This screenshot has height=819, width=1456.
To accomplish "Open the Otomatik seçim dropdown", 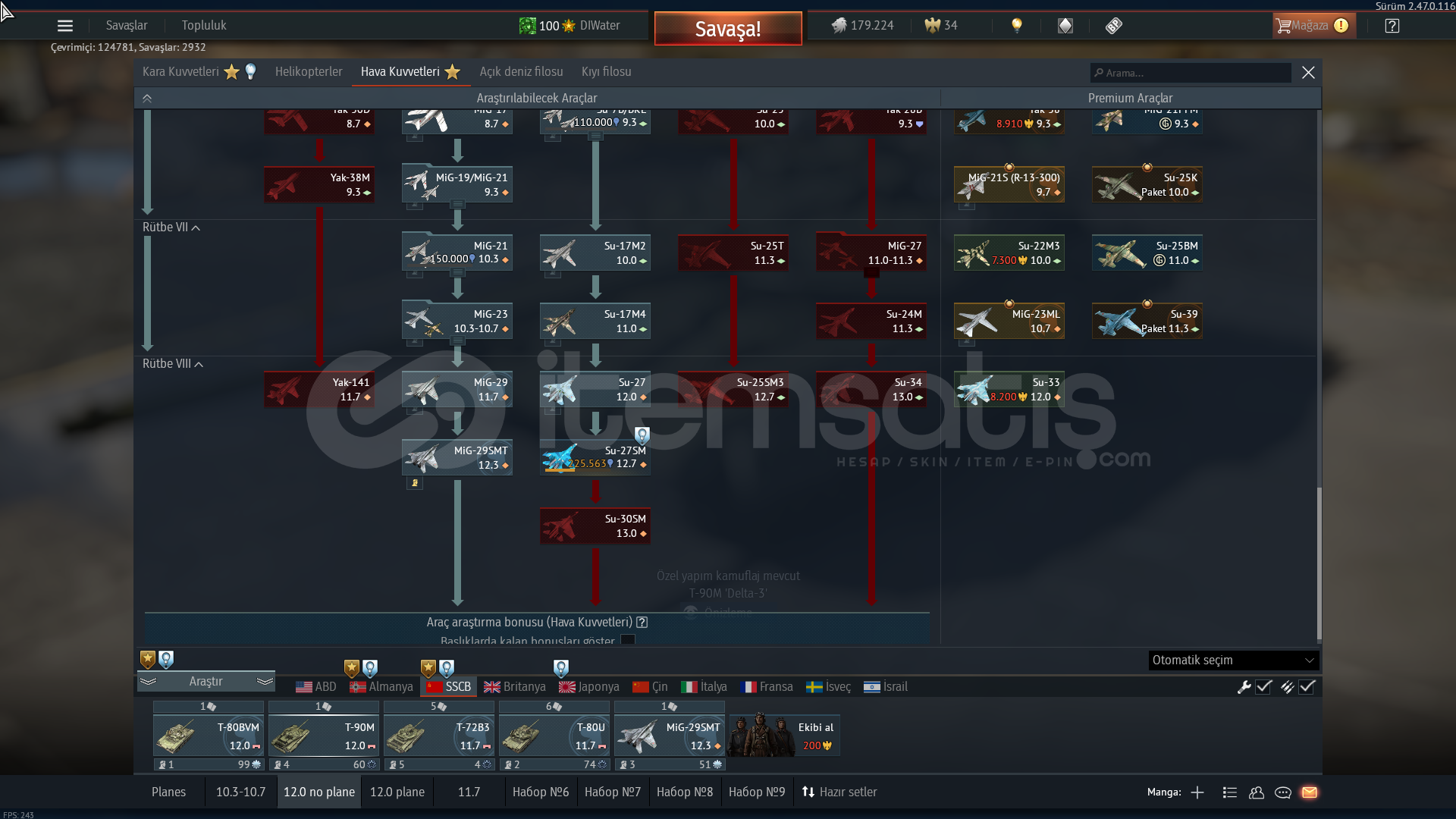I will coord(1234,660).
